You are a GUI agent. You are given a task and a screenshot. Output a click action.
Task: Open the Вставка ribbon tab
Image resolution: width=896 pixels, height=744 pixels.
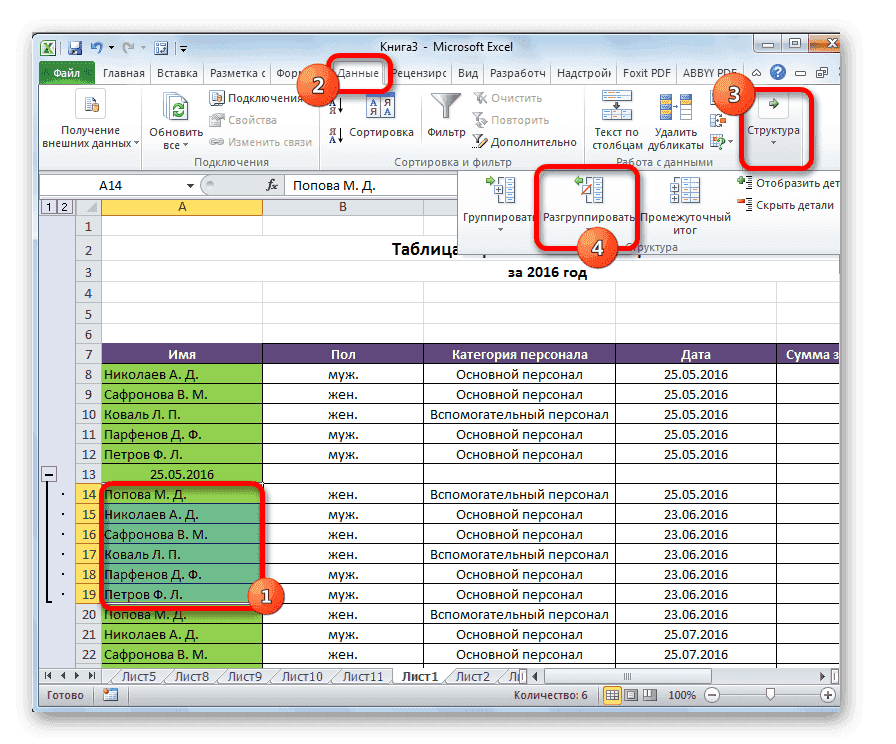click(176, 73)
